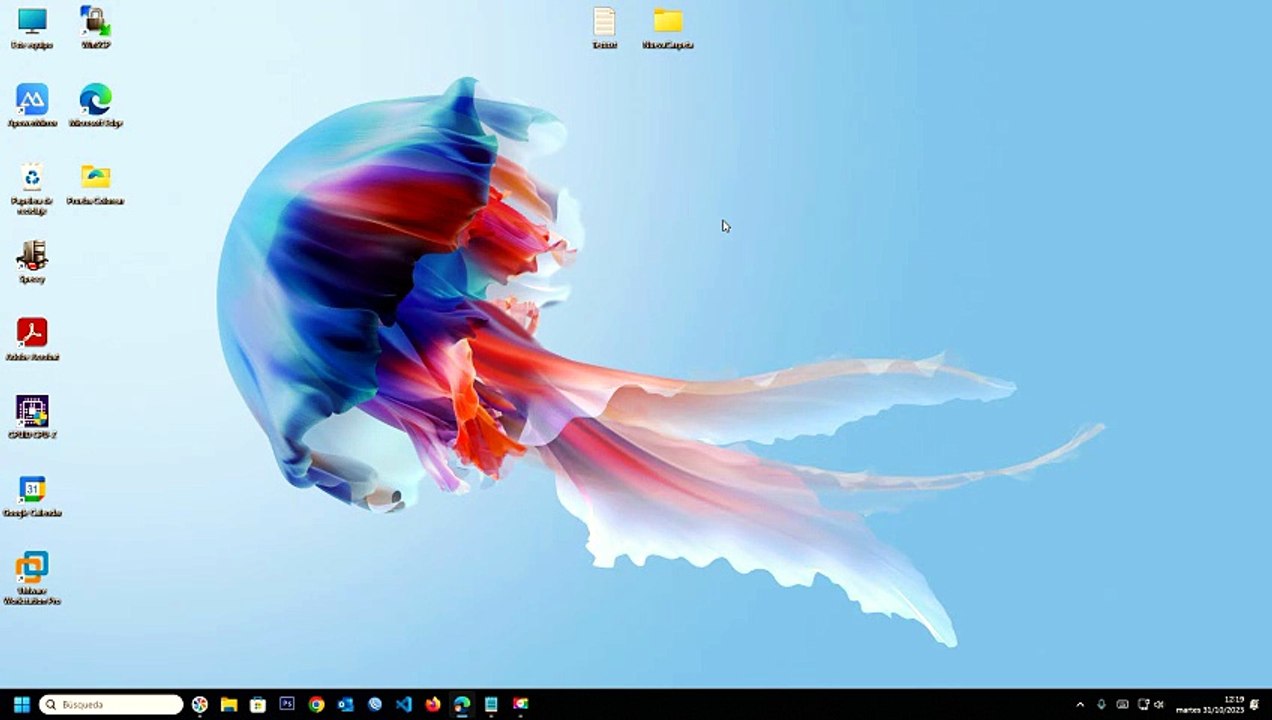
Task: Launch Photoshop from the taskbar
Action: coord(287,704)
